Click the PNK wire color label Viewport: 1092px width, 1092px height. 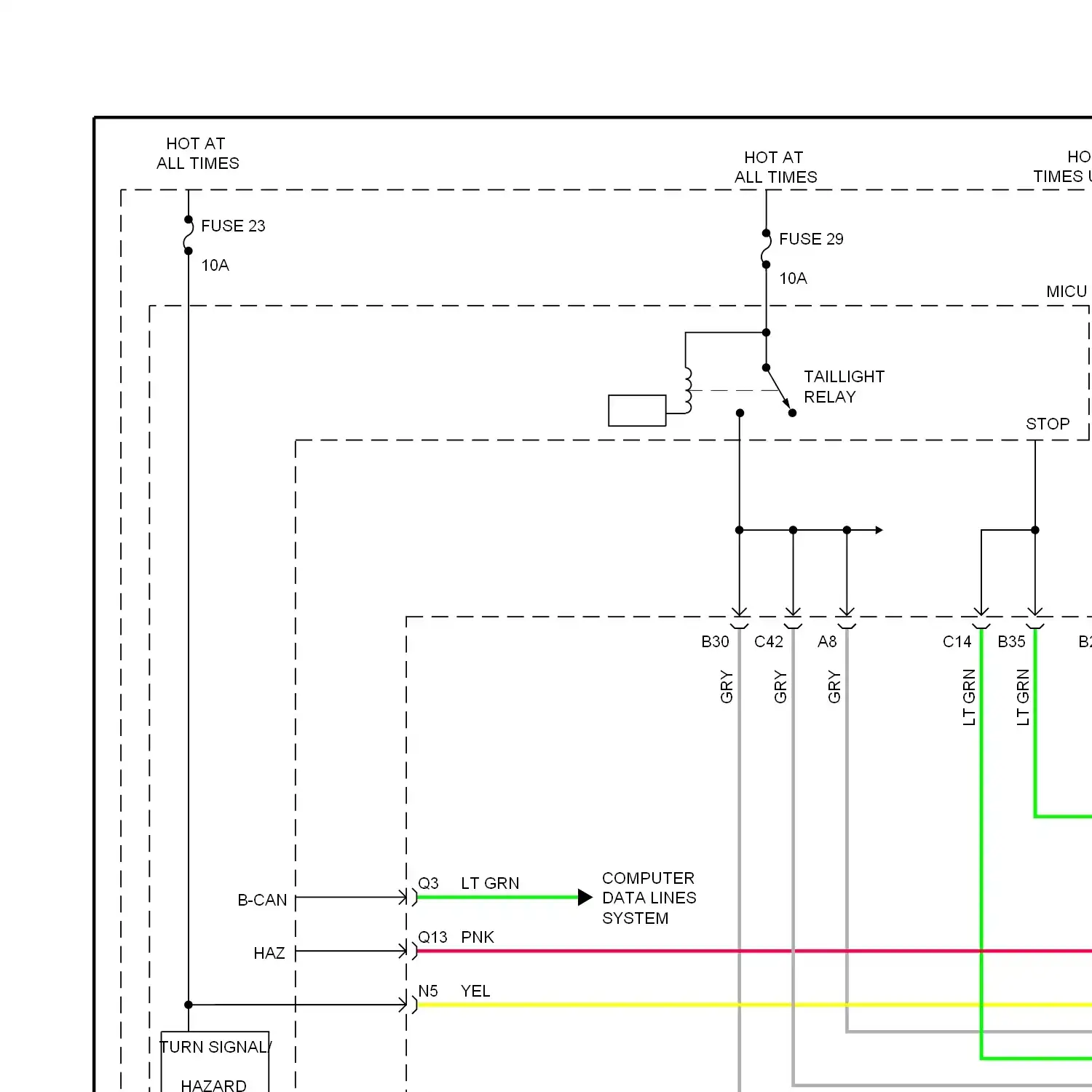478,937
